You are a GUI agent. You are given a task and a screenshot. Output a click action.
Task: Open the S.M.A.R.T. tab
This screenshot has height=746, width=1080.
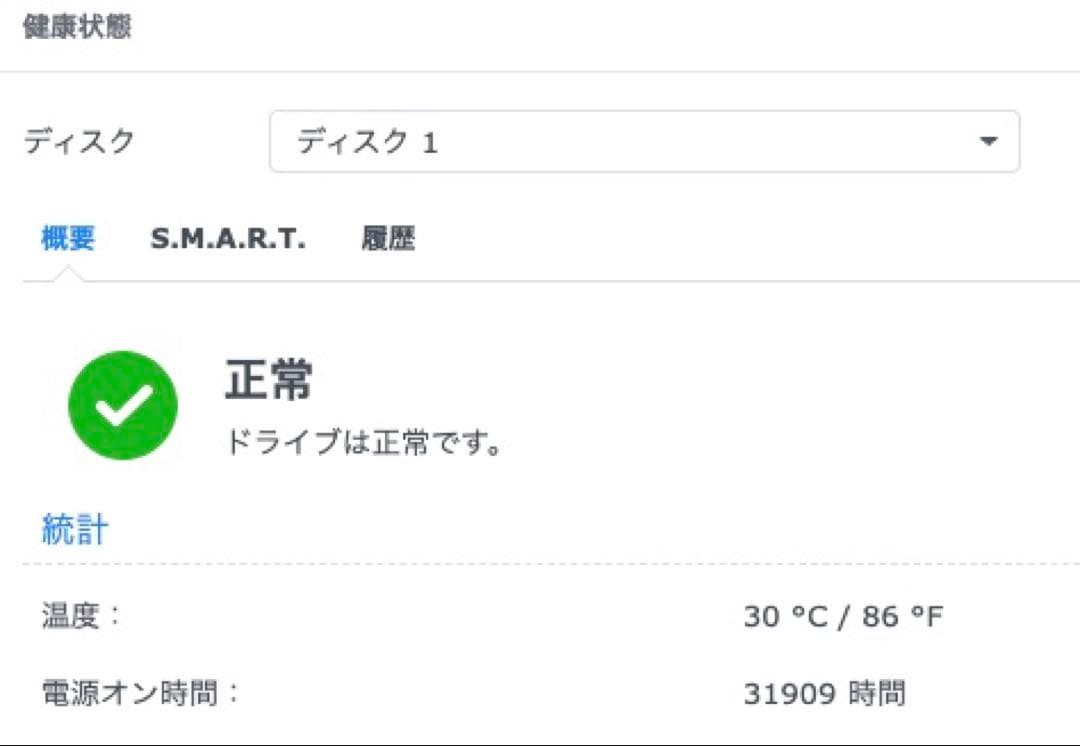[228, 239]
